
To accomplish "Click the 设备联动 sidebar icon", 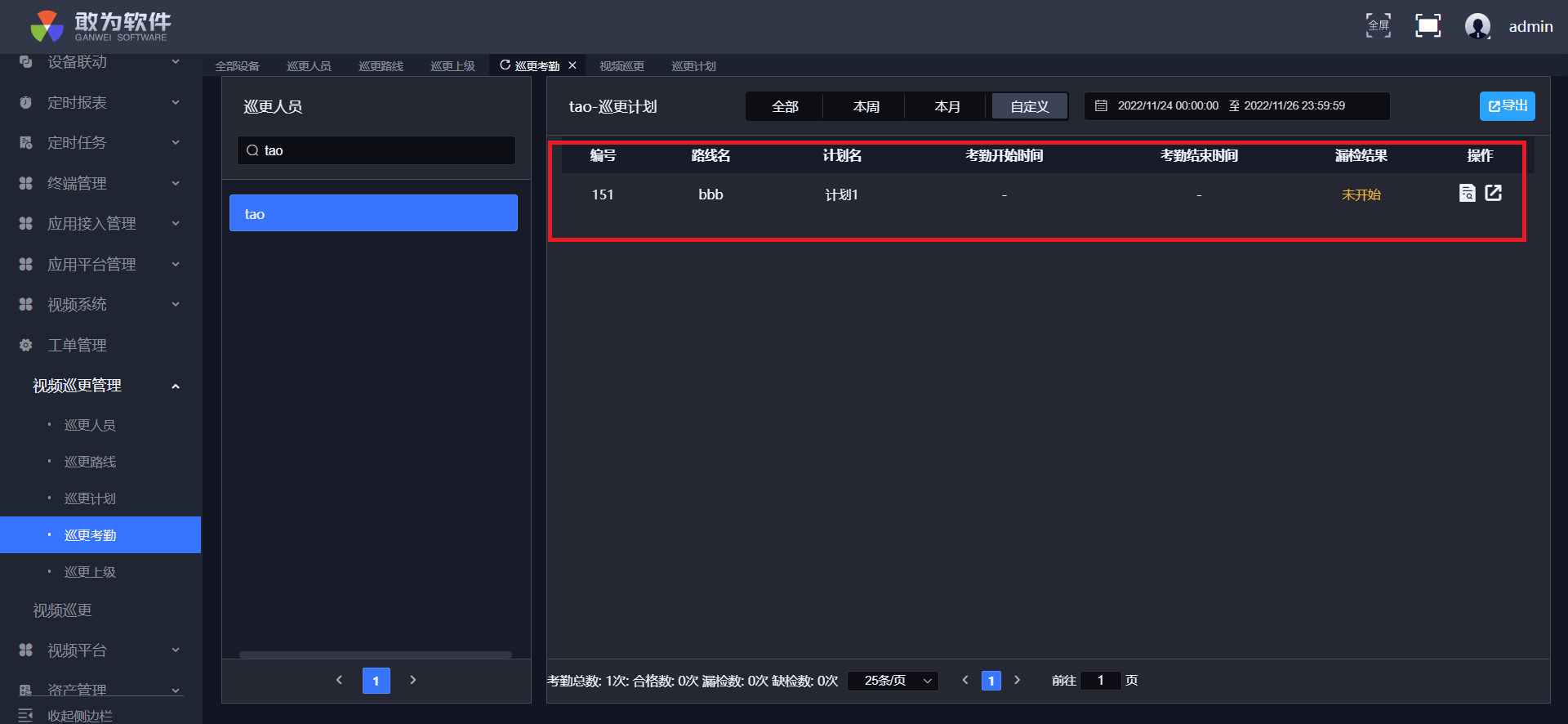I will tap(25, 61).
